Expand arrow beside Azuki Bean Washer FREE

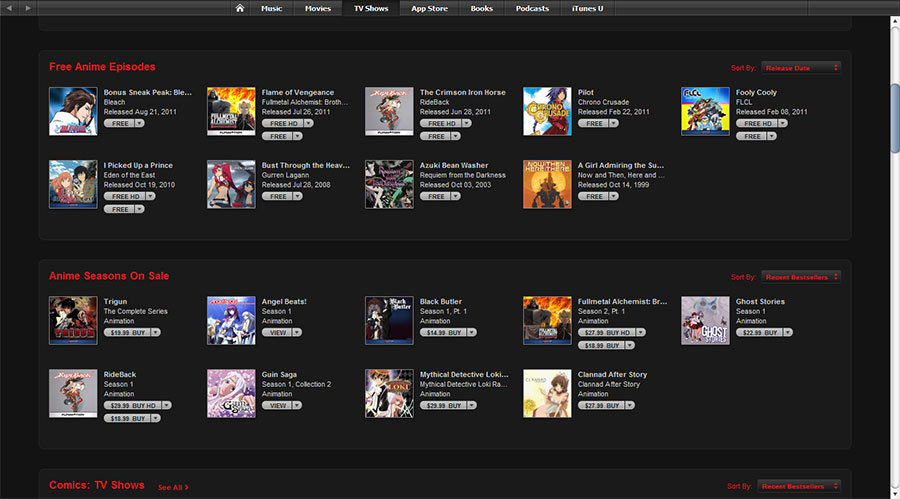point(456,196)
